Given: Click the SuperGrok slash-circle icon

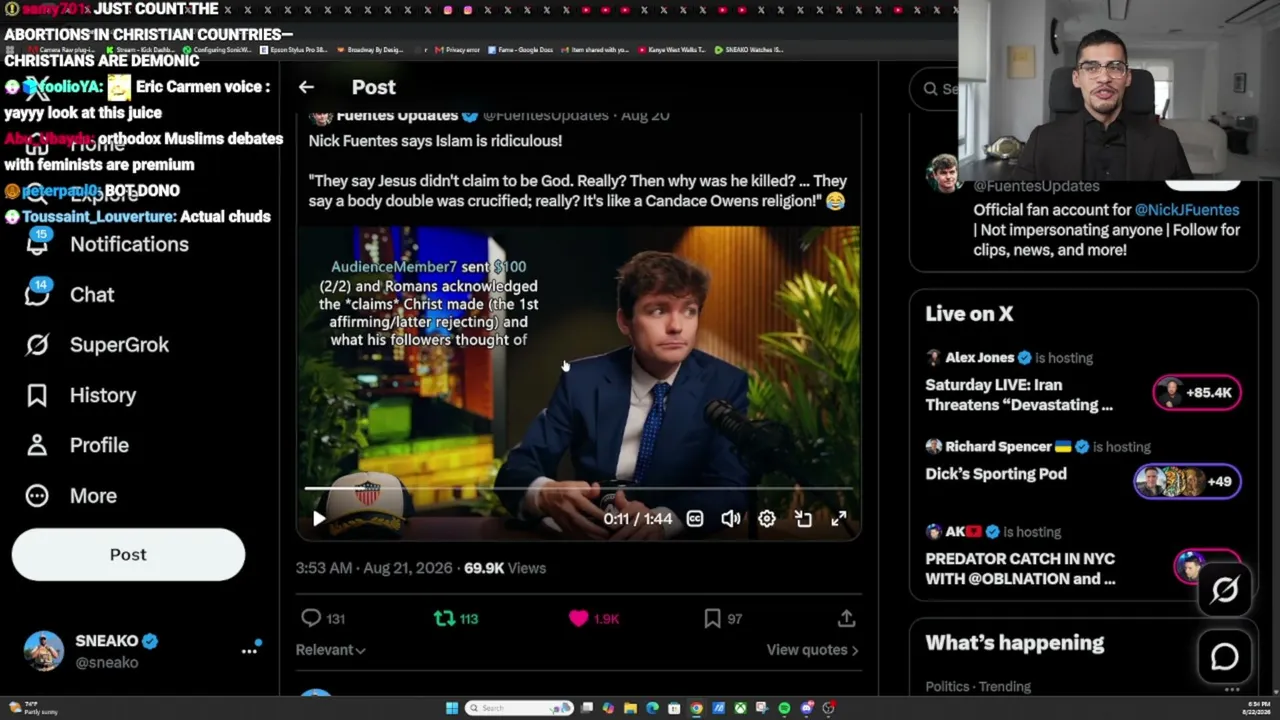Looking at the screenshot, I should 37,345.
